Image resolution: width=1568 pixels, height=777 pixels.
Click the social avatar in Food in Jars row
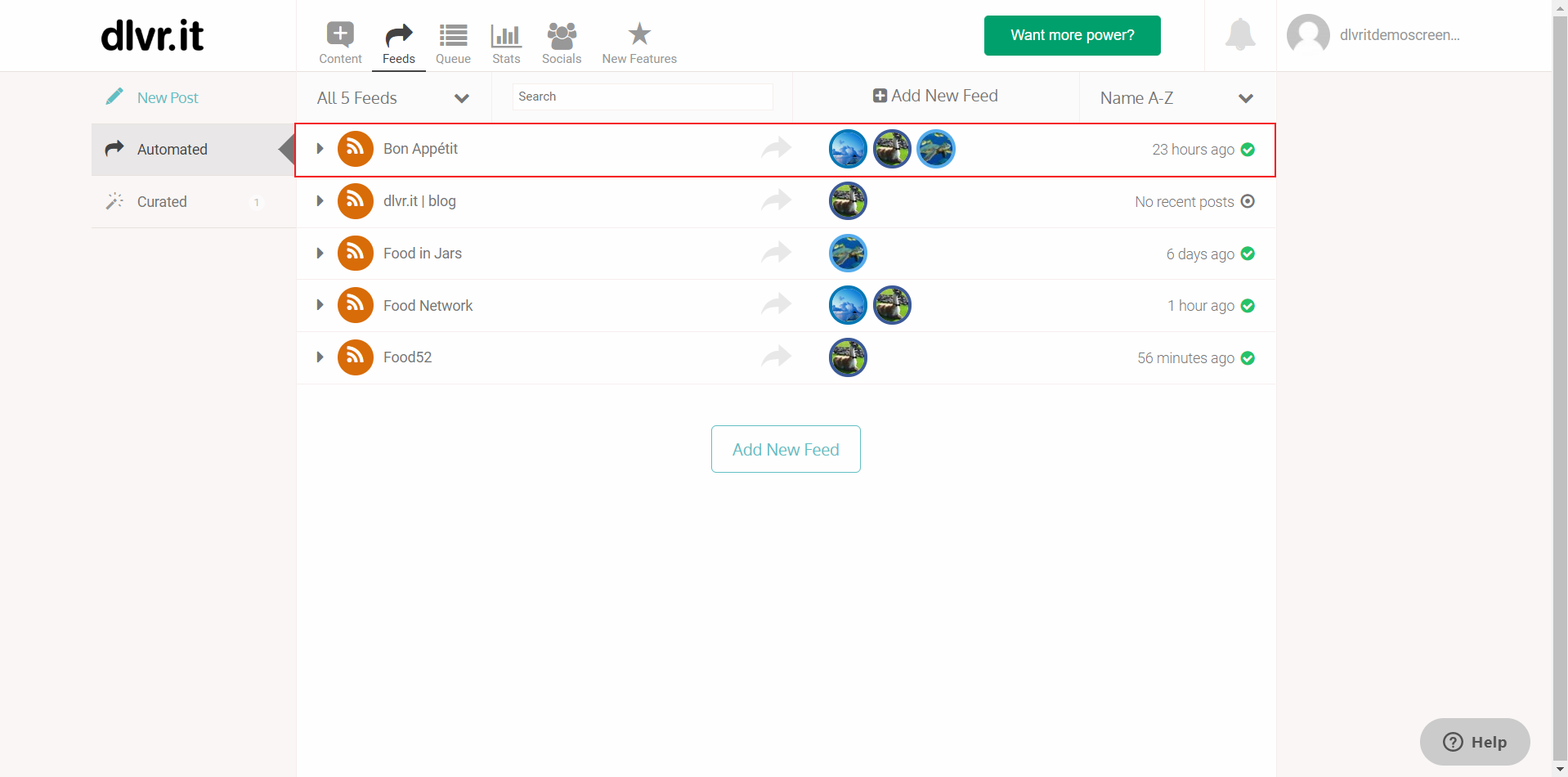pyautogui.click(x=848, y=254)
